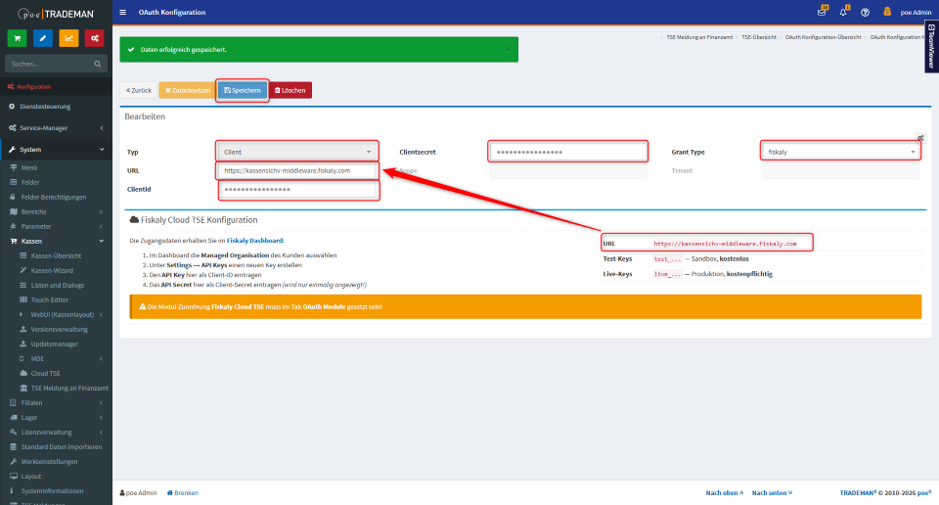Image resolution: width=939 pixels, height=505 pixels.
Task: Click the red gears configuration icon
Action: coord(95,38)
